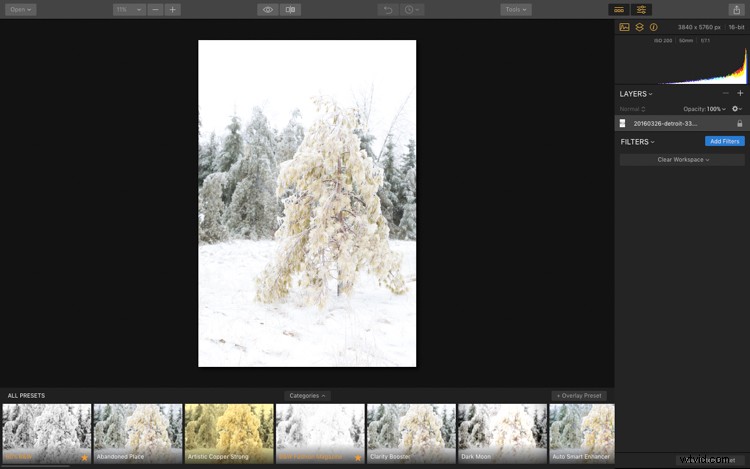Open the Tools menu
750x469 pixels.
(516, 10)
